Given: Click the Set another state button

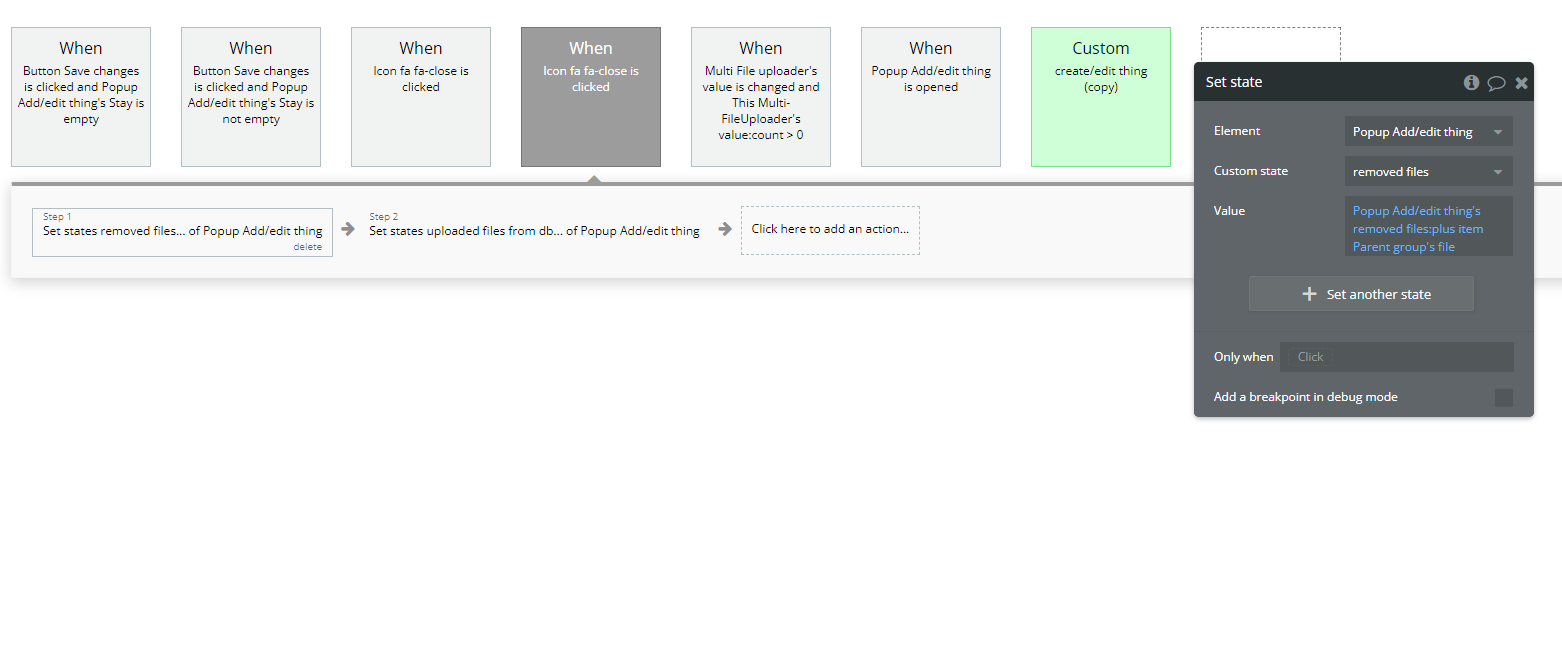Looking at the screenshot, I should (x=1361, y=294).
